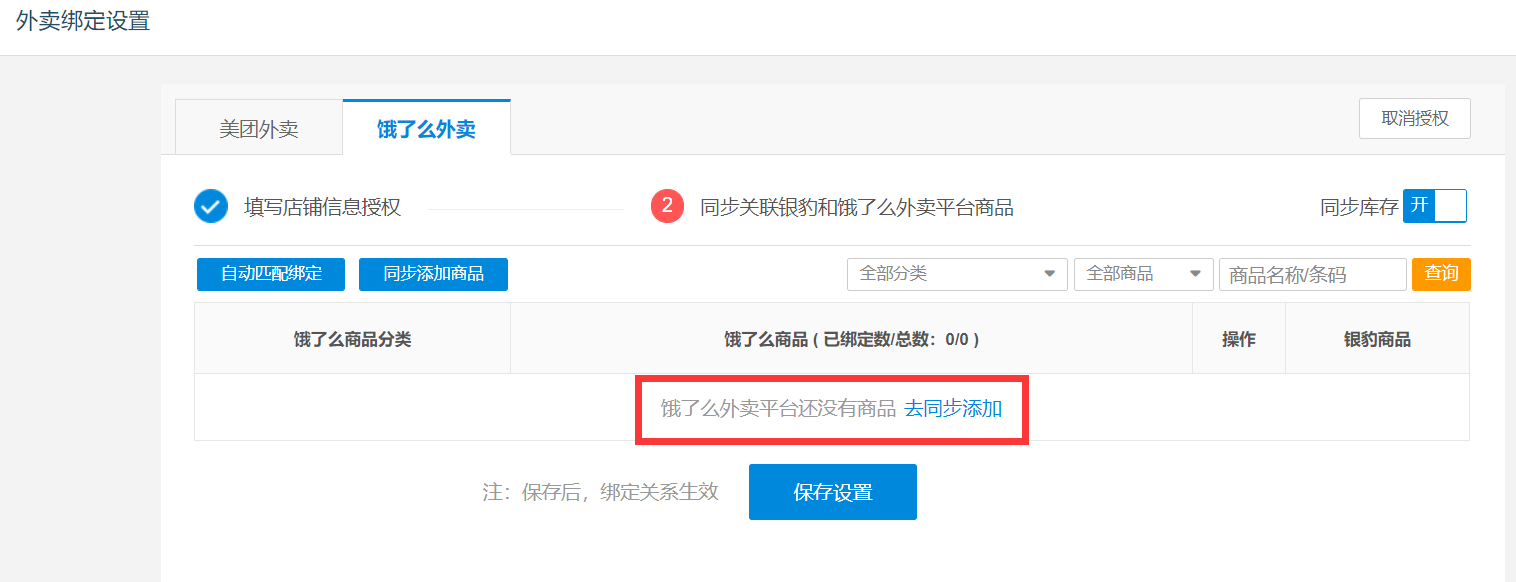Viewport: 1516px width, 582px height.
Task: Click the blue checkmark step icon
Action: [x=211, y=207]
